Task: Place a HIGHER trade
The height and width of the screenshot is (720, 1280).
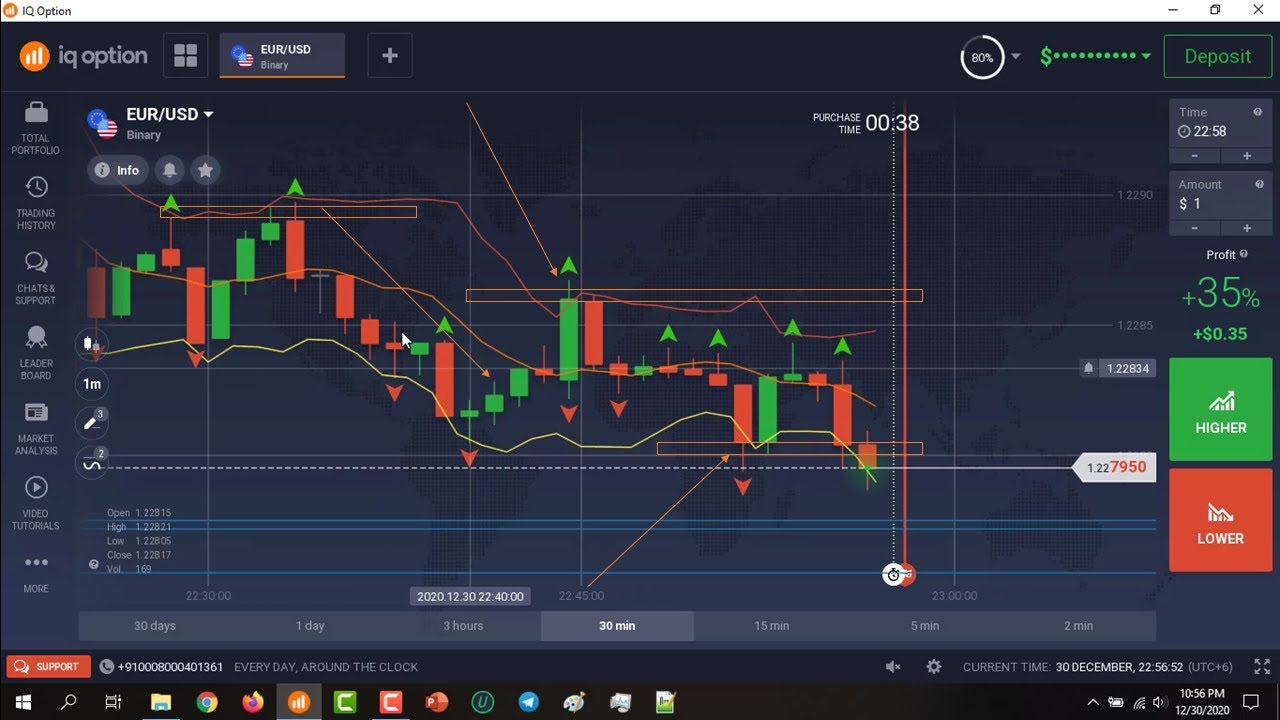Action: (1220, 409)
